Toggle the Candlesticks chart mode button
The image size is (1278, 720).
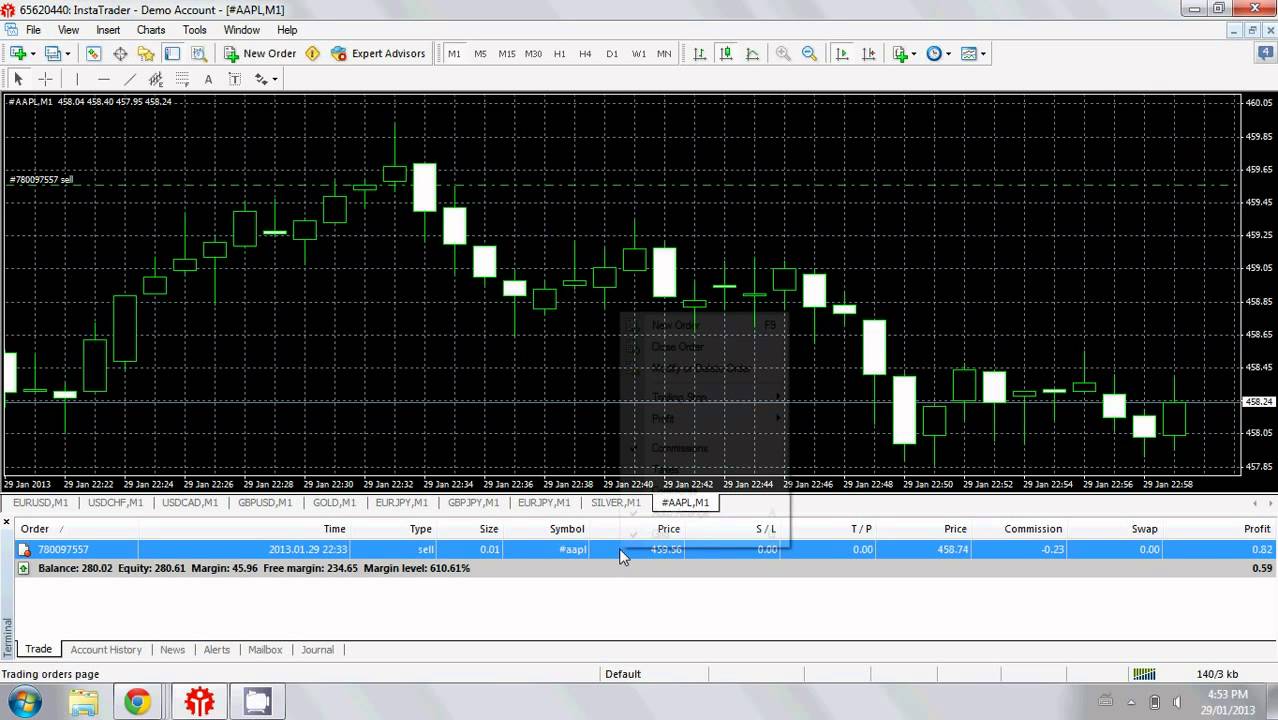coord(726,54)
